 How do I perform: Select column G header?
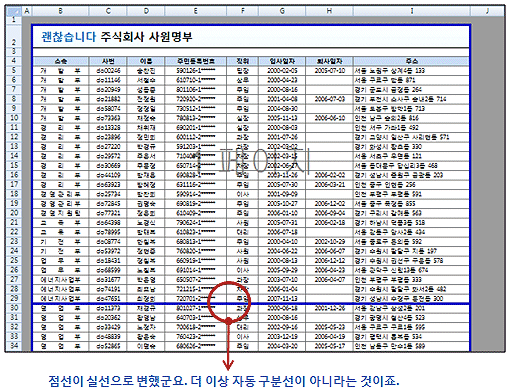pos(282,11)
